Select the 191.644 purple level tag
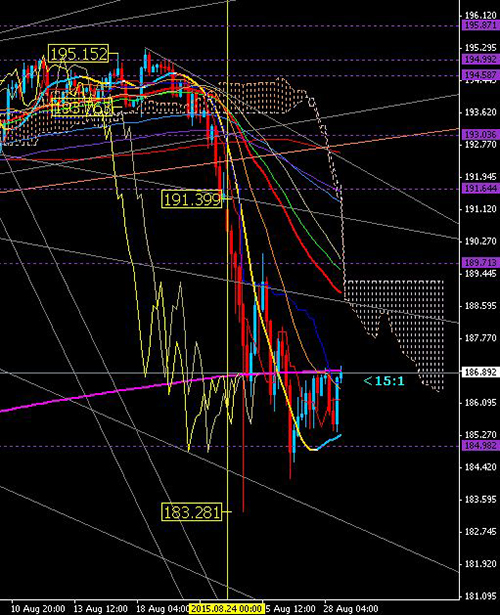This screenshot has height=615, width=500. pos(480,189)
